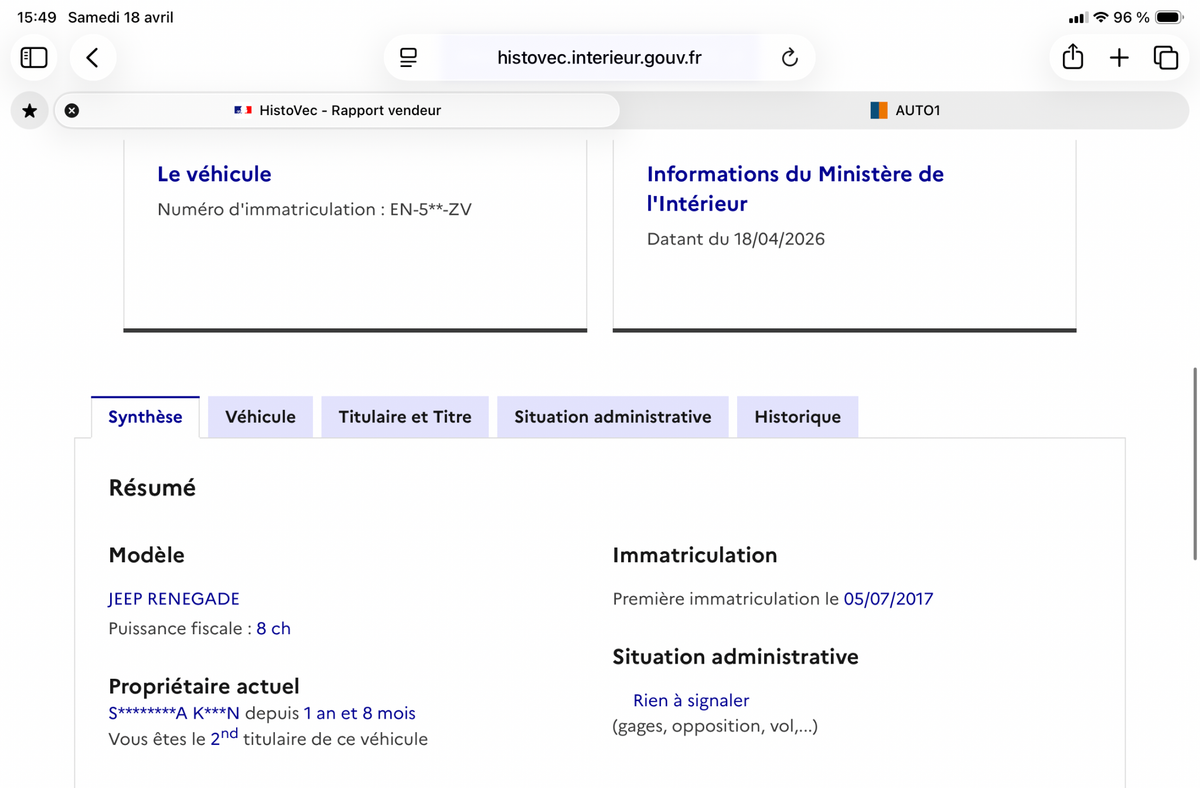Open bookmarks star icon
1200x788 pixels.
tap(29, 110)
